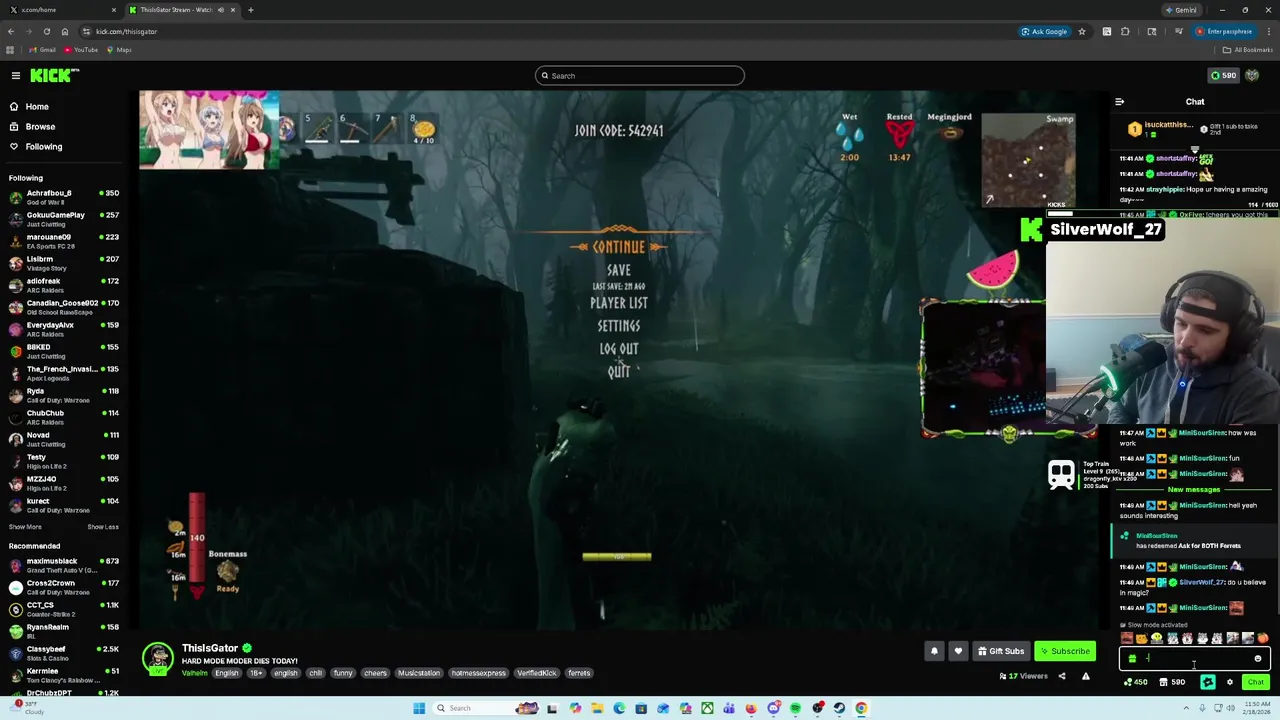Click the Ask Google button
1280x720 pixels.
[1044, 31]
